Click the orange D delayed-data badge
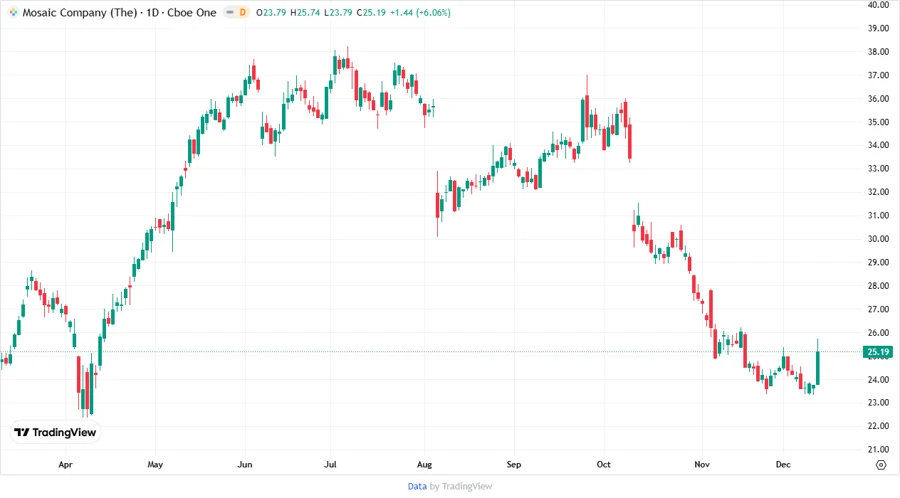Screen dimensions: 900x498 click(x=243, y=12)
